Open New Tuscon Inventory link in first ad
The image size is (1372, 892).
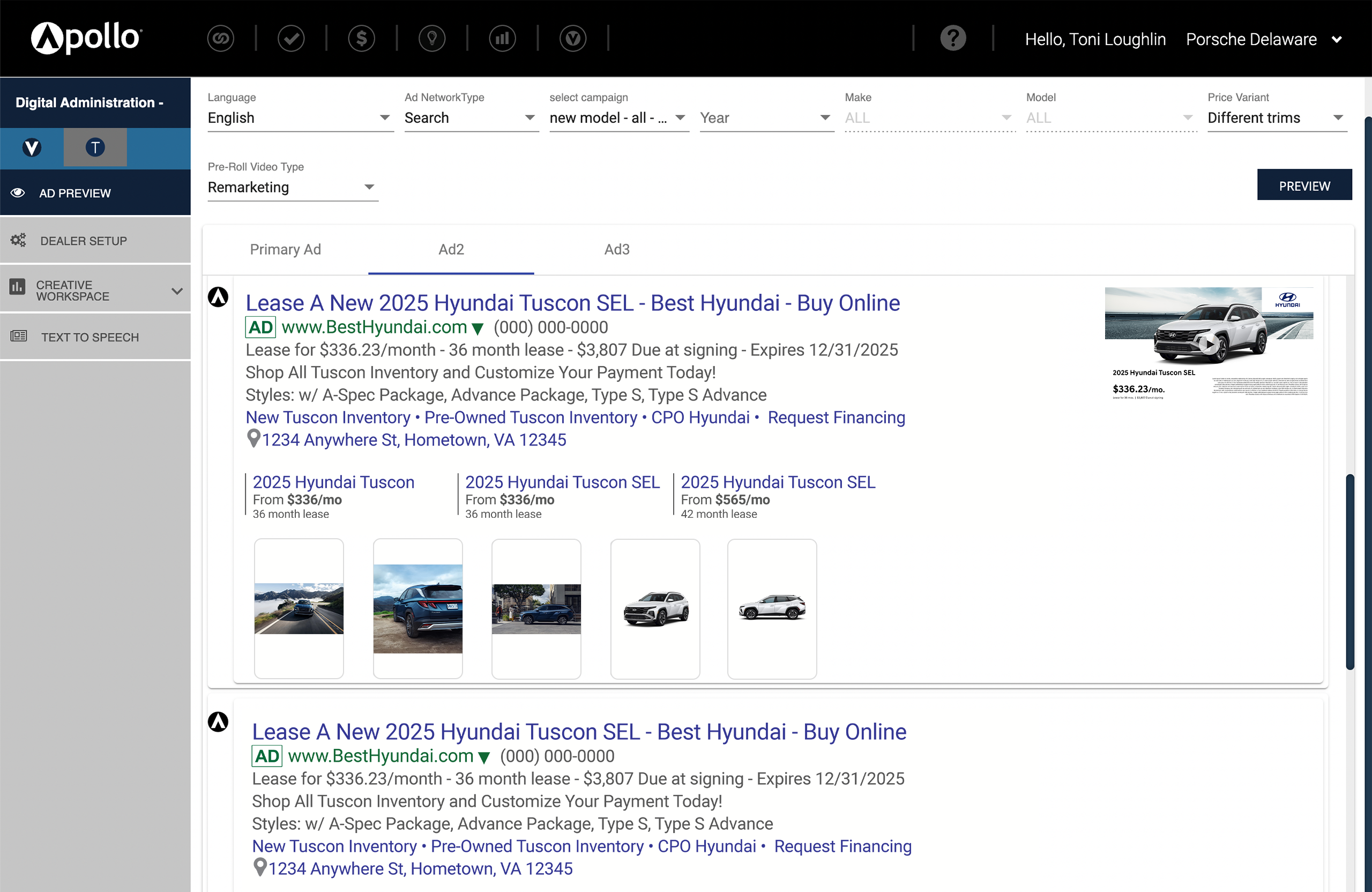coord(328,417)
